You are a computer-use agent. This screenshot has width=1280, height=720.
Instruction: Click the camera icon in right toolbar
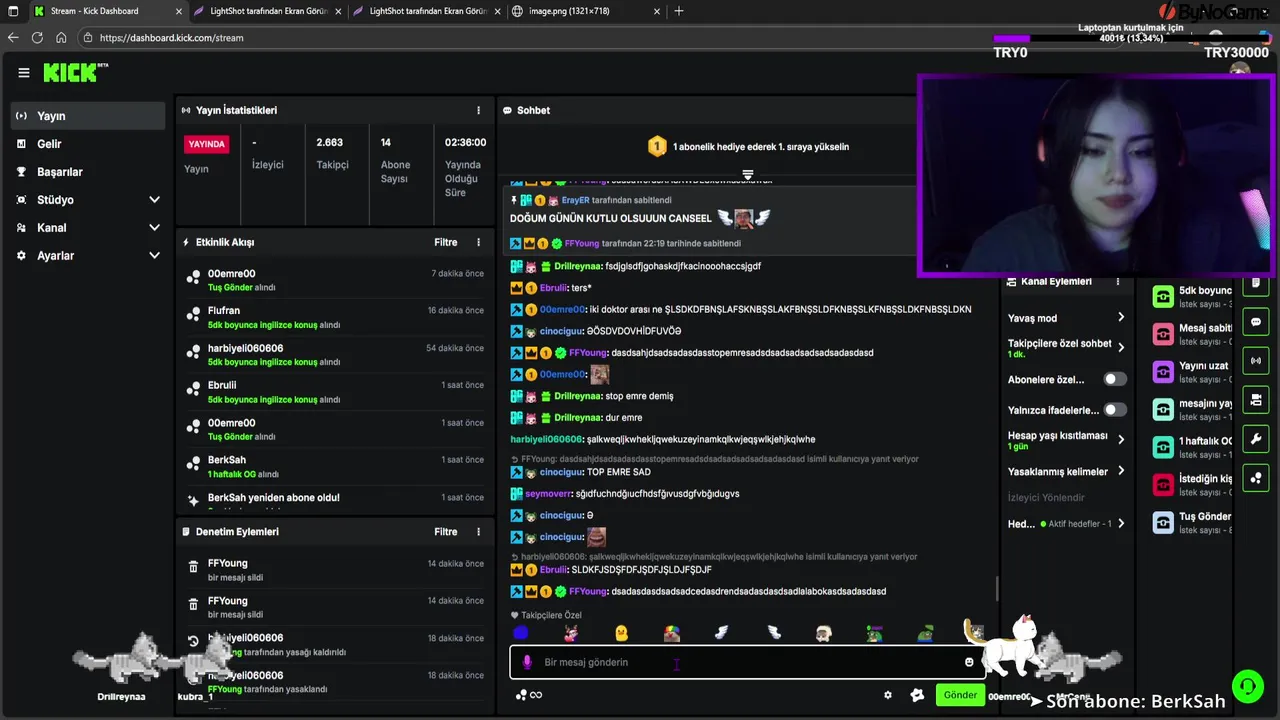1256,399
